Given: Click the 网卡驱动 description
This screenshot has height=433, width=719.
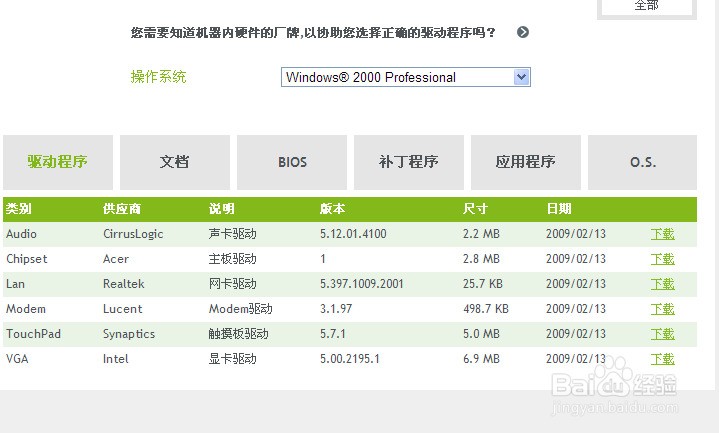Looking at the screenshot, I should (232, 284).
